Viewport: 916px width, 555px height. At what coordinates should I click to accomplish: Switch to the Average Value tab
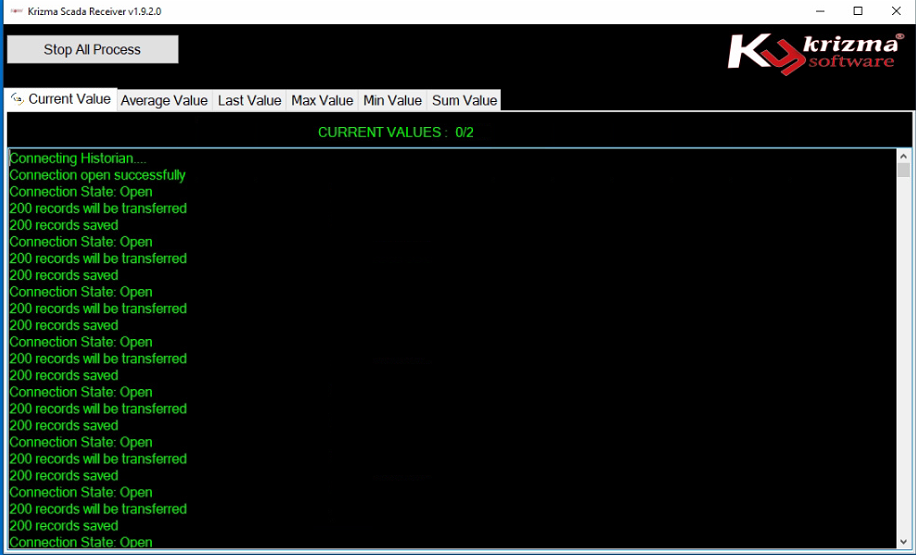[164, 100]
